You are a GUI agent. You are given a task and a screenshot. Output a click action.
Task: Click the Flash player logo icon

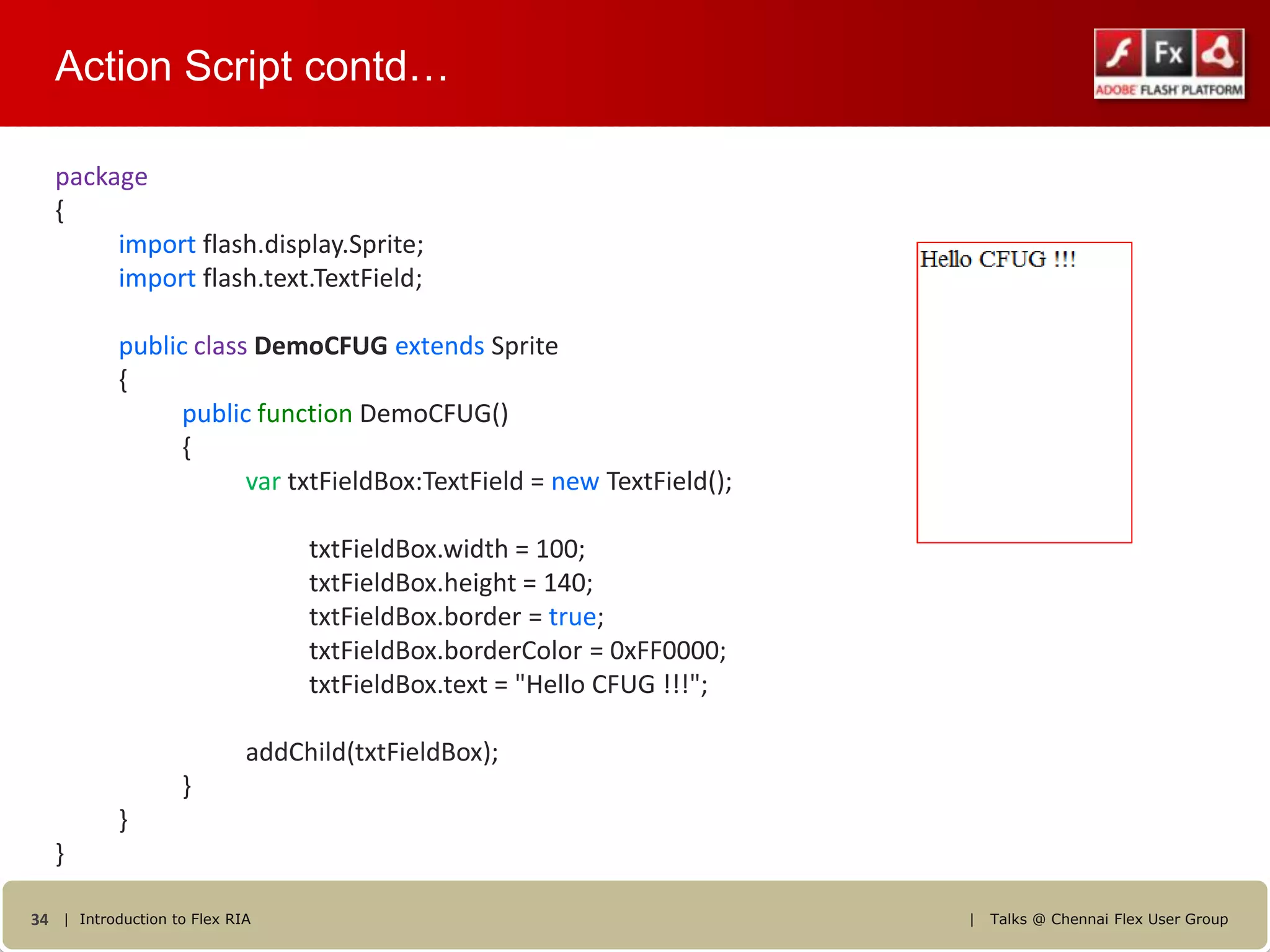point(1119,53)
